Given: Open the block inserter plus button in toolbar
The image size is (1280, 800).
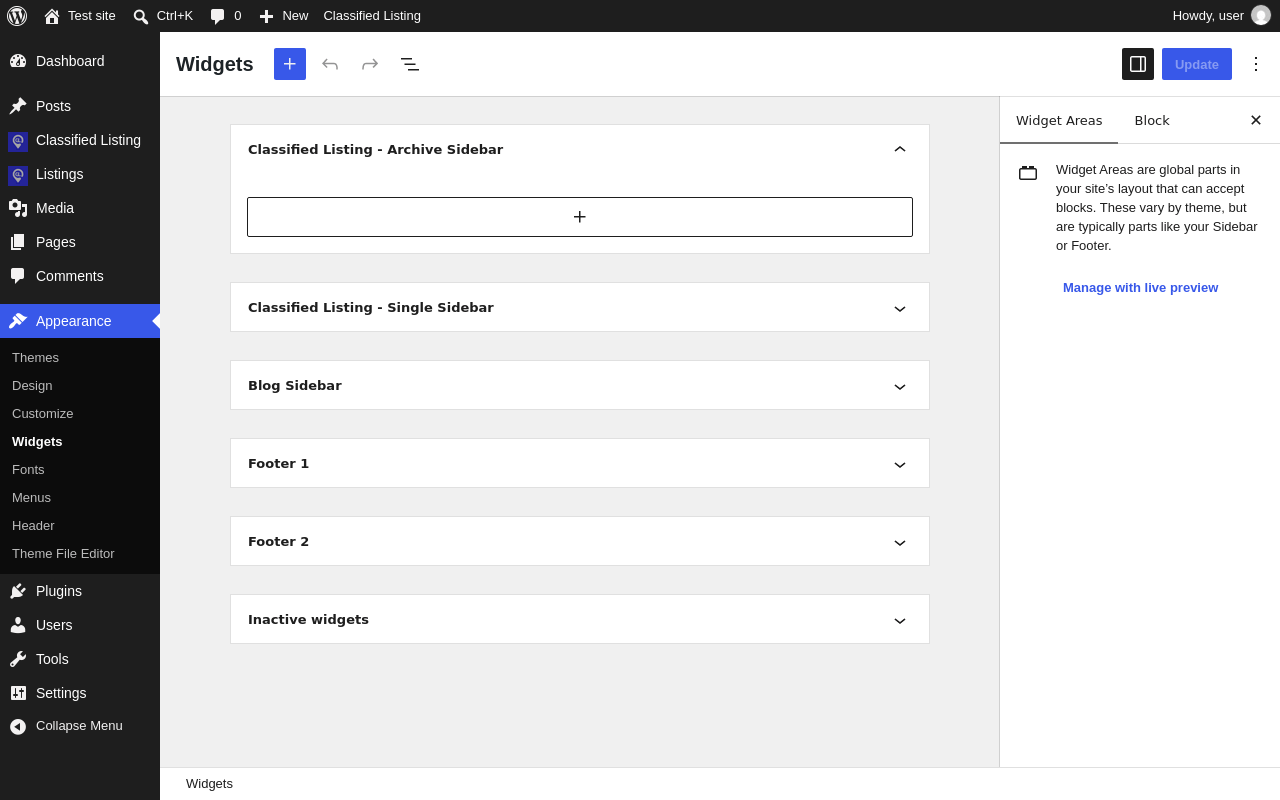Looking at the screenshot, I should tap(290, 64).
